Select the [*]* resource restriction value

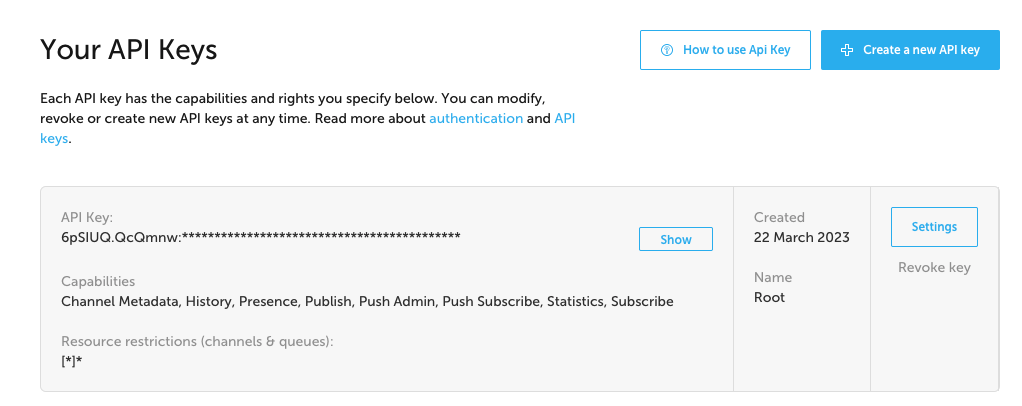click(x=71, y=361)
